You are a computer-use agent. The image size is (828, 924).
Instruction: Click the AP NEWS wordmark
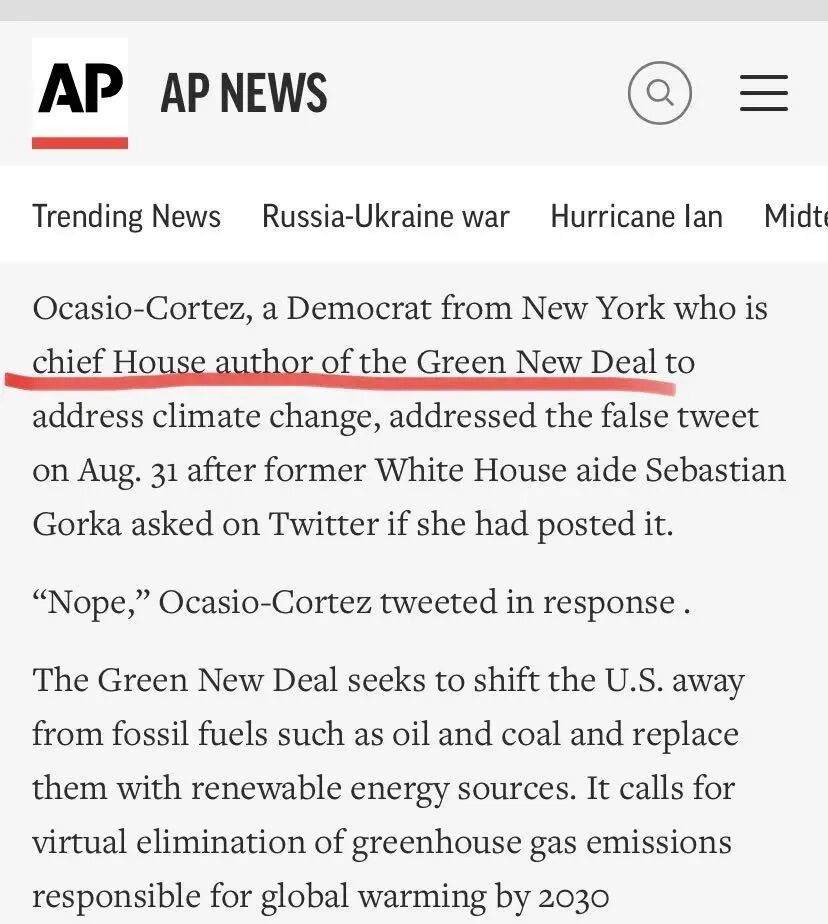[244, 94]
